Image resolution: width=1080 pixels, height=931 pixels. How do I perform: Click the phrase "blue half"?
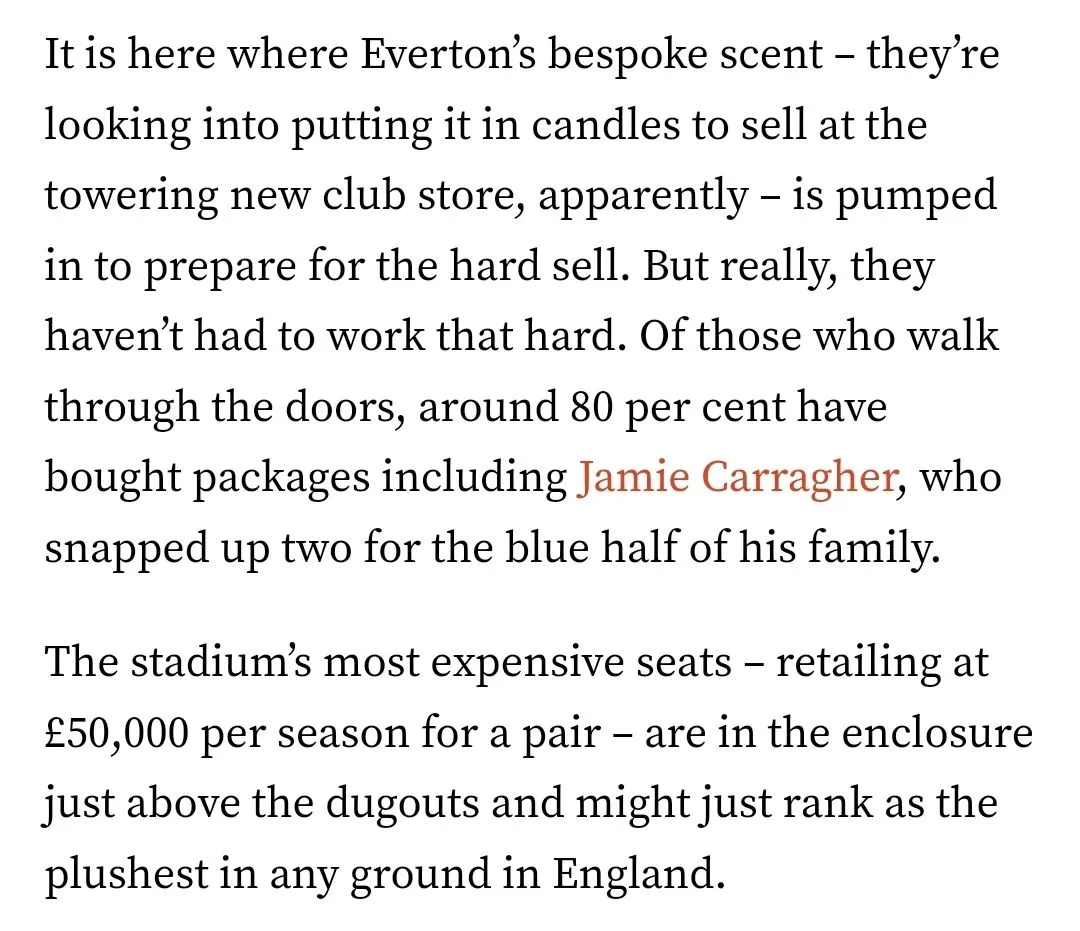[599, 549]
